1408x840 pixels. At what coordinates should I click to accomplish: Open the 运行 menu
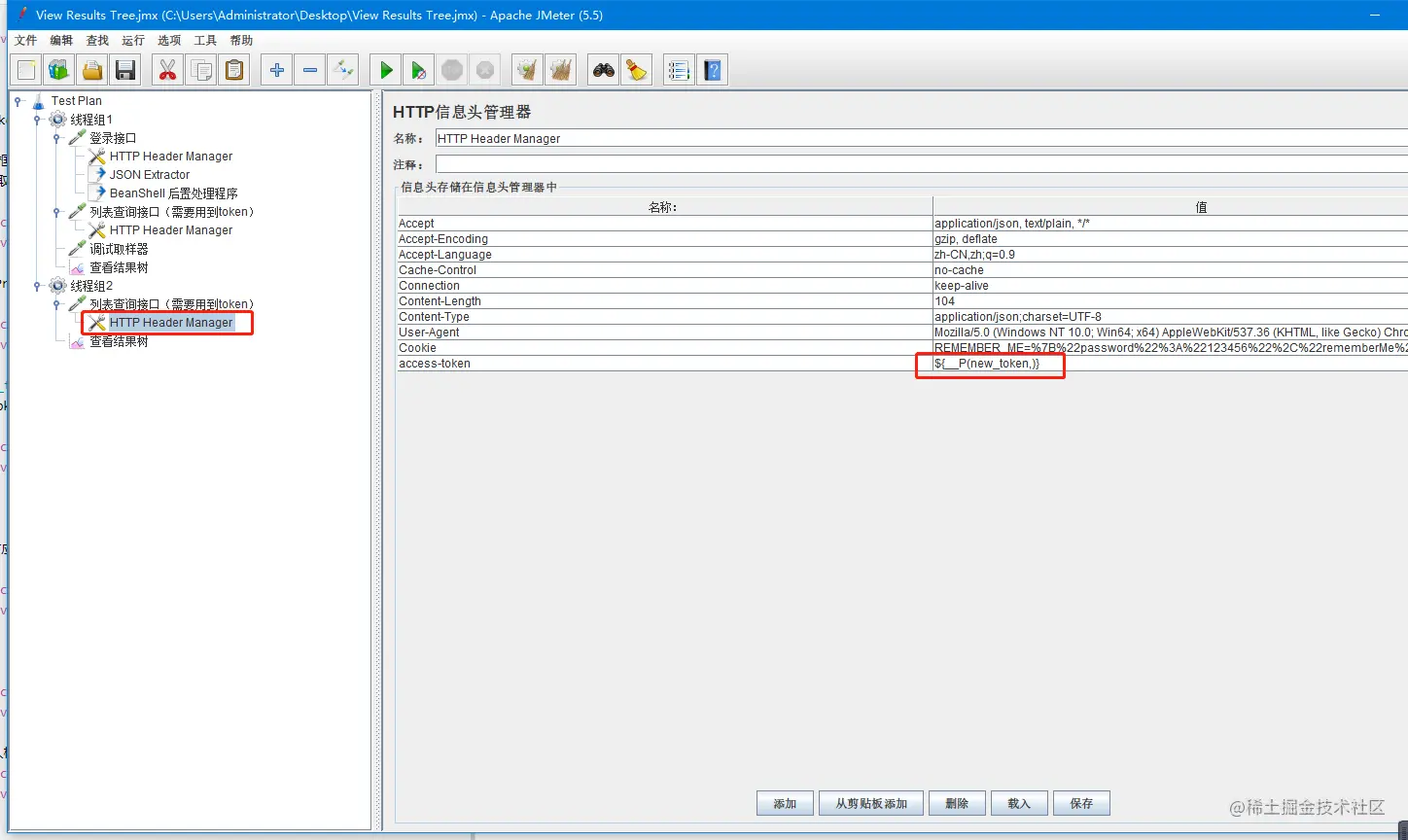click(x=133, y=41)
